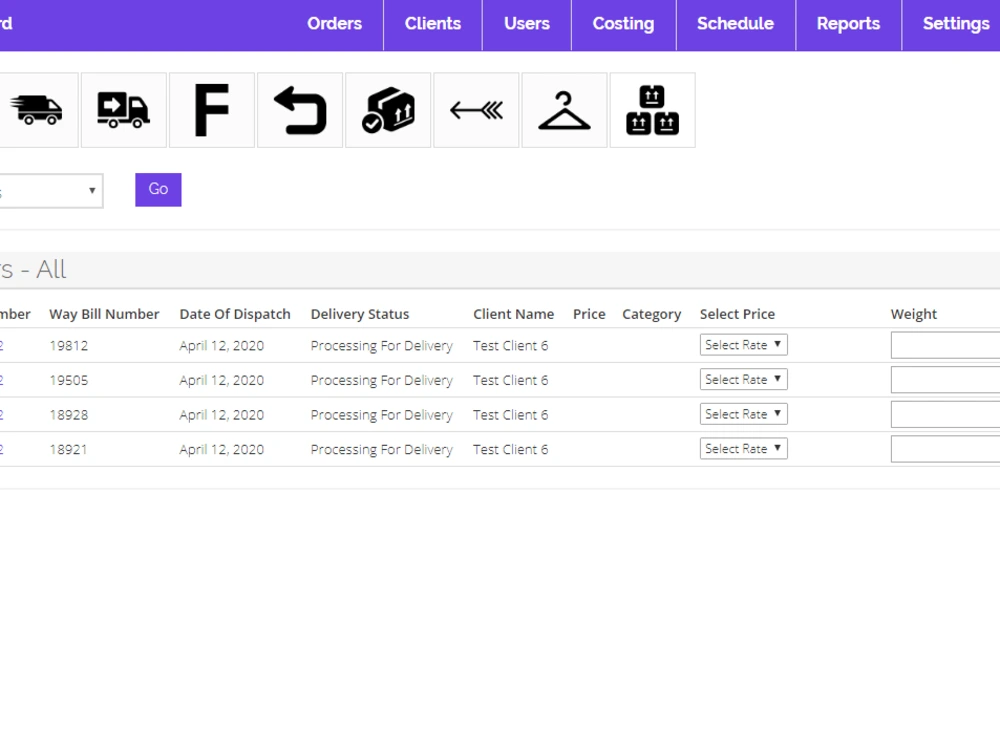Click the truck with arrow dispatch icon
The height and width of the screenshot is (750, 1000).
(124, 110)
